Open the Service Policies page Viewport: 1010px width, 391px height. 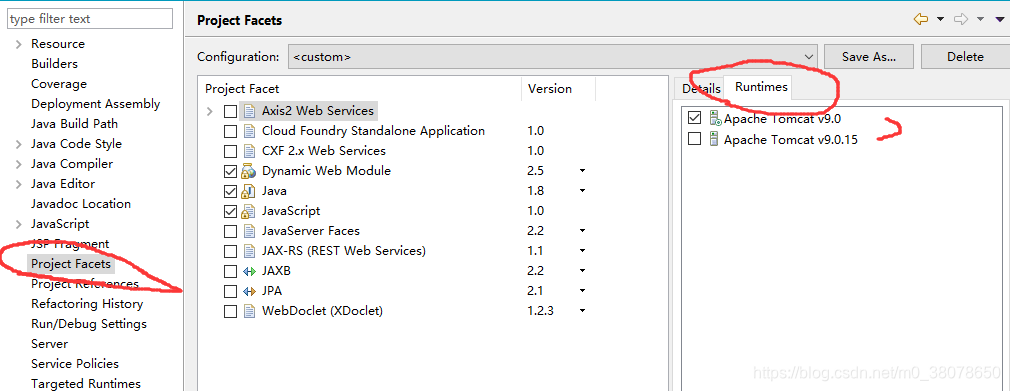(x=75, y=363)
